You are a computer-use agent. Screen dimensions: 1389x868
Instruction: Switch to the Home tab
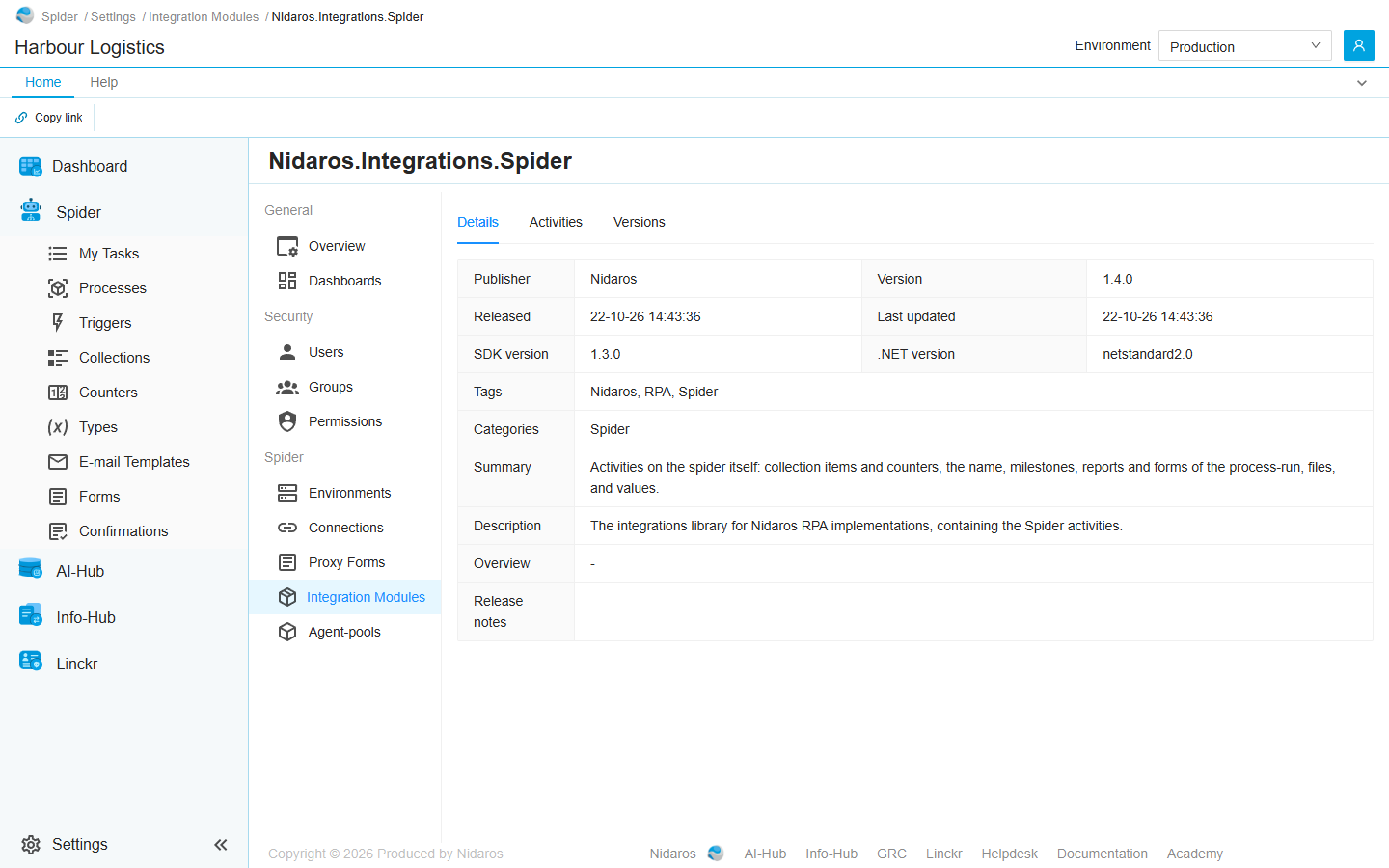[43, 83]
